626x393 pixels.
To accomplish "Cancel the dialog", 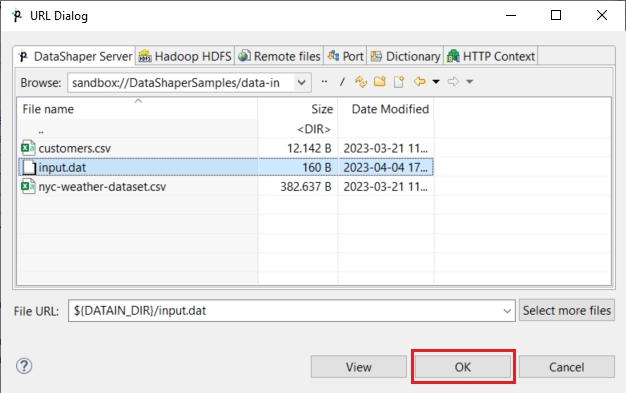I will coord(567,367).
